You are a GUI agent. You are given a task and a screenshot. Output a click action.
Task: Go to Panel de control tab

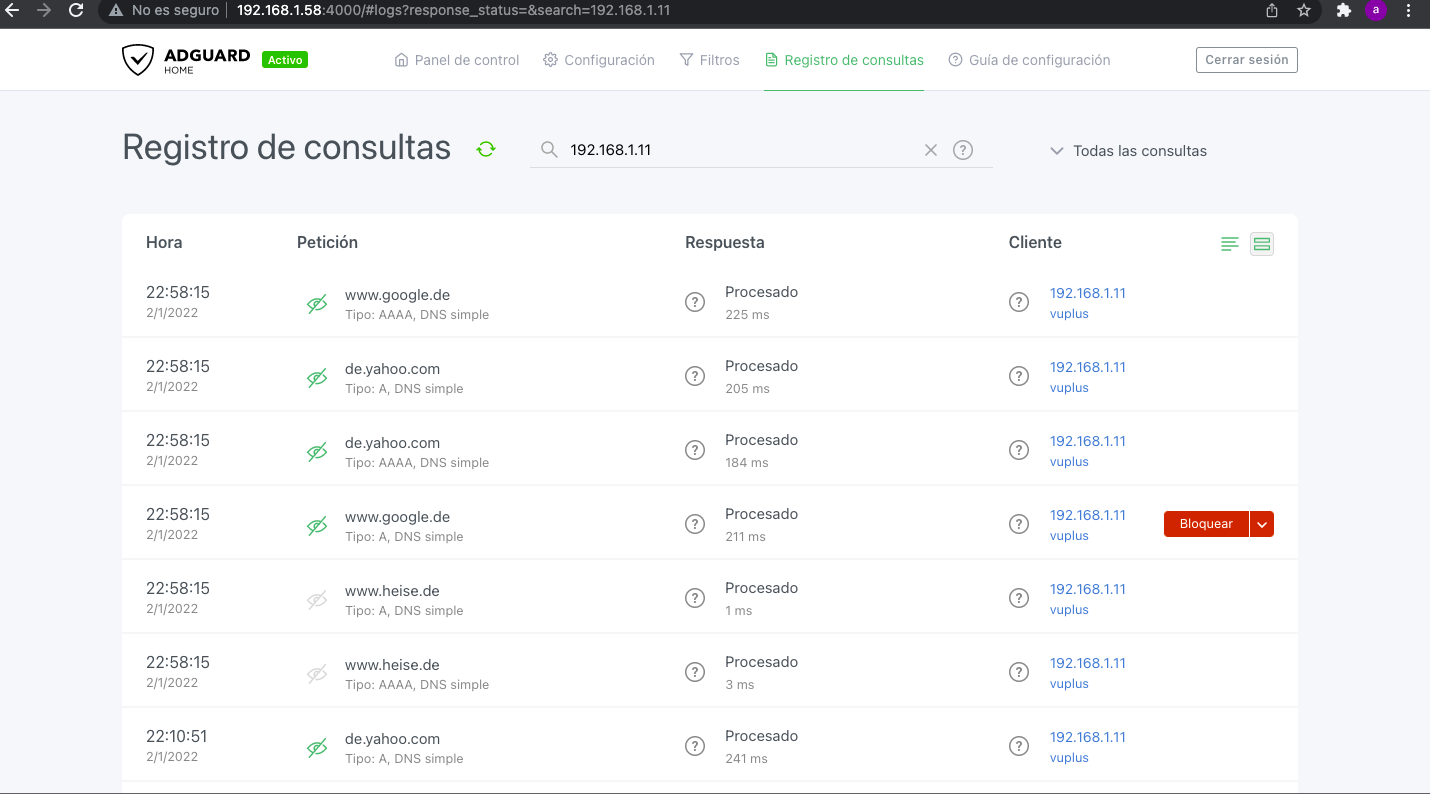point(457,60)
